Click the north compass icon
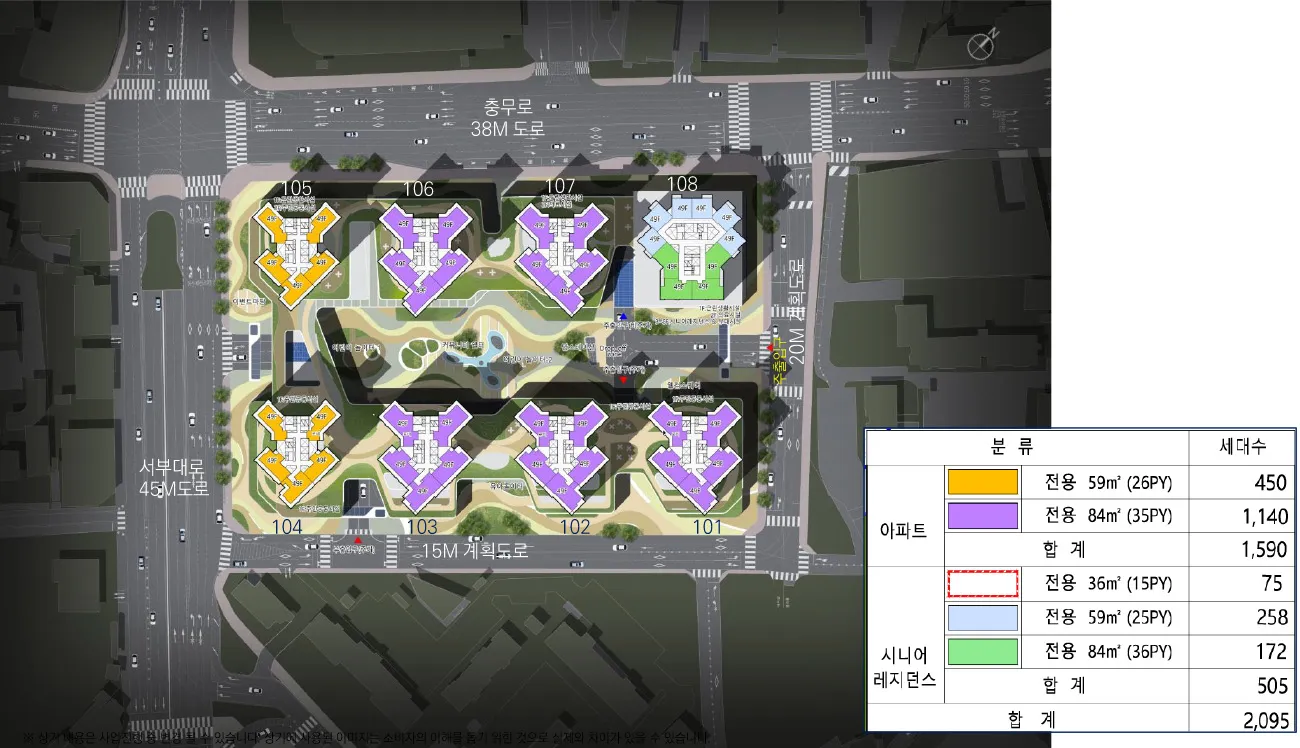The width and height of the screenshot is (1300, 748). [984, 42]
